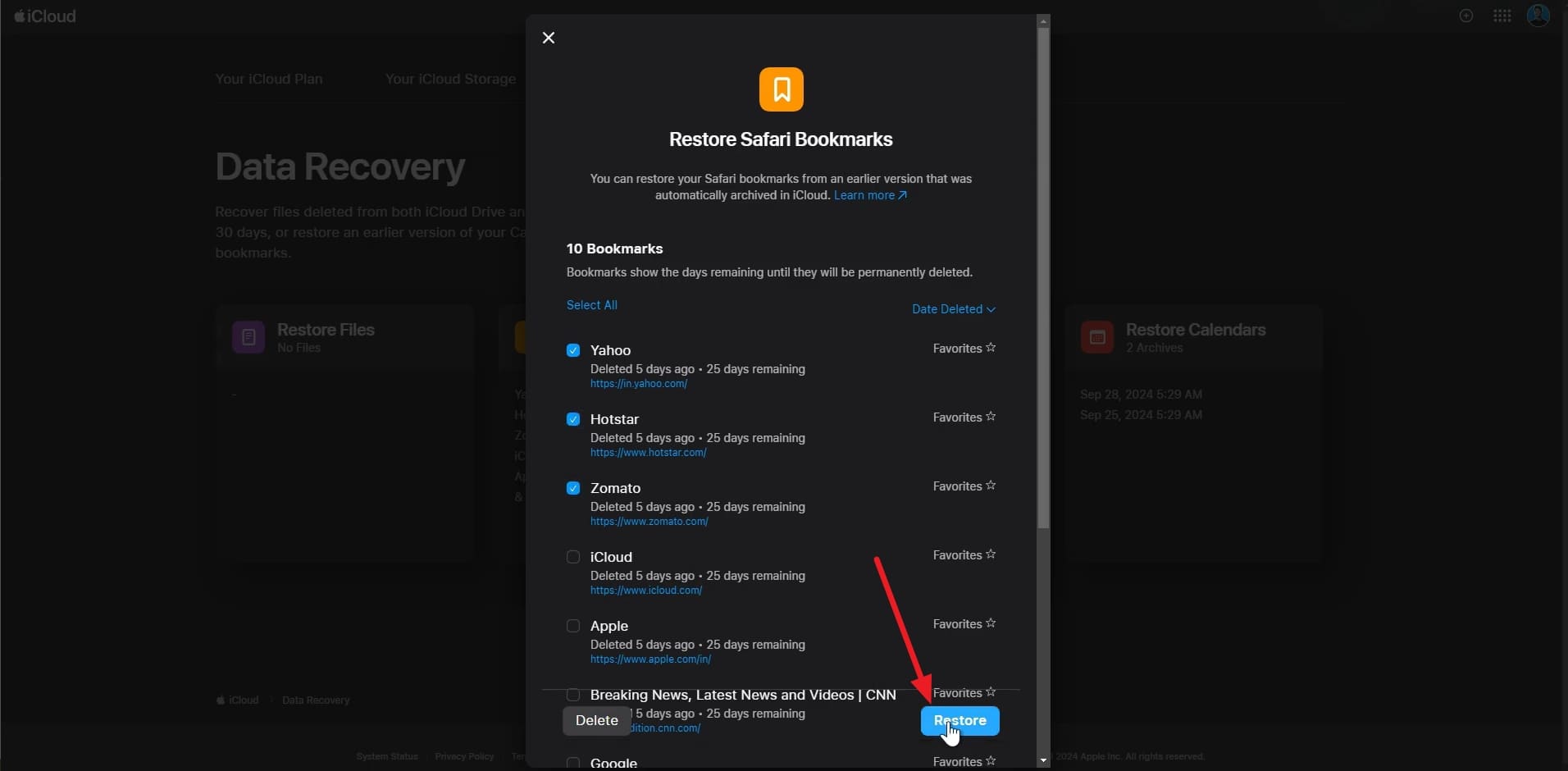Close the Restore Safari Bookmarks dialog
Screen dimensions: 1568x771
click(x=549, y=38)
